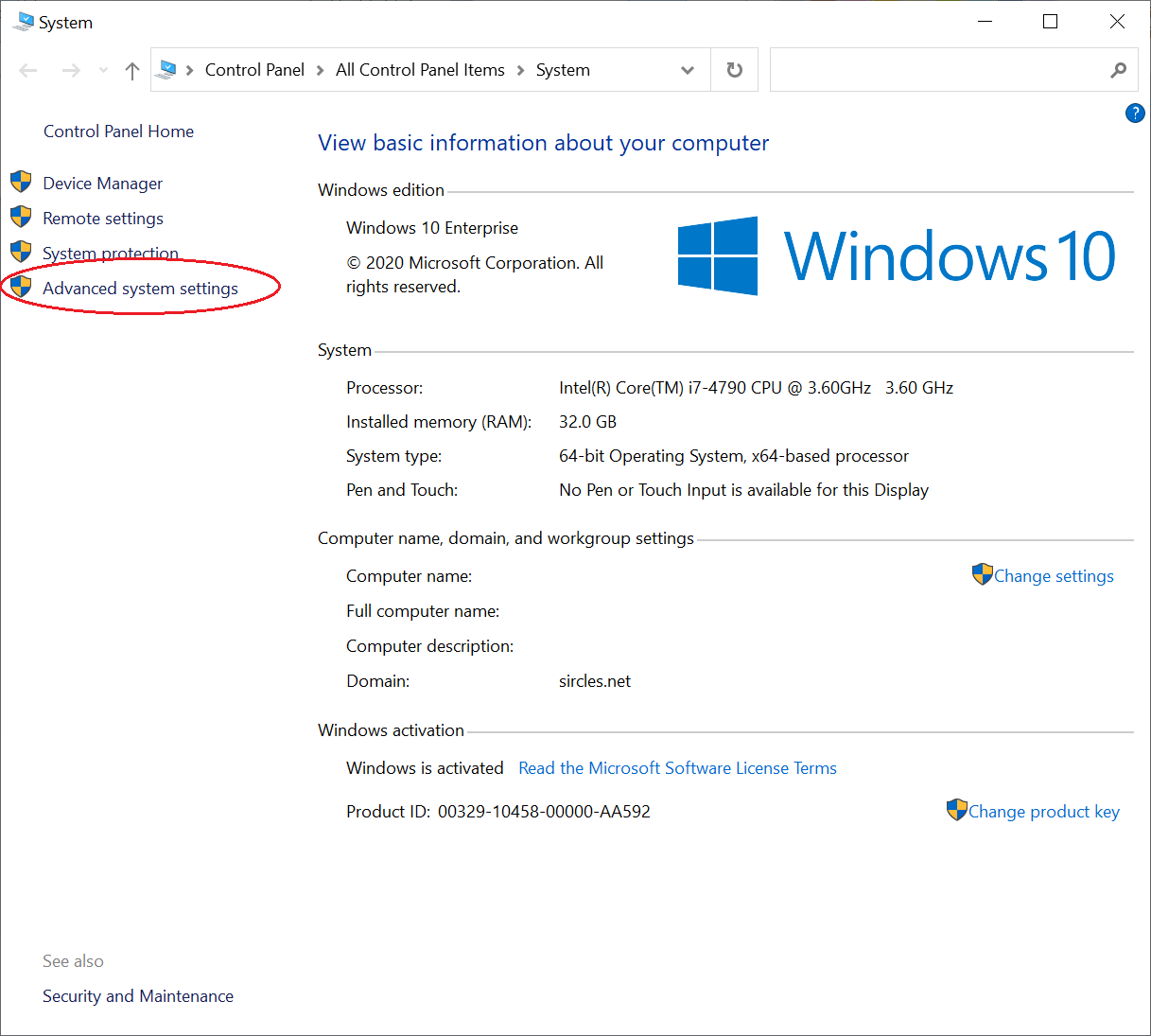Click the computer icon in address bar
The height and width of the screenshot is (1036, 1151).
(167, 69)
